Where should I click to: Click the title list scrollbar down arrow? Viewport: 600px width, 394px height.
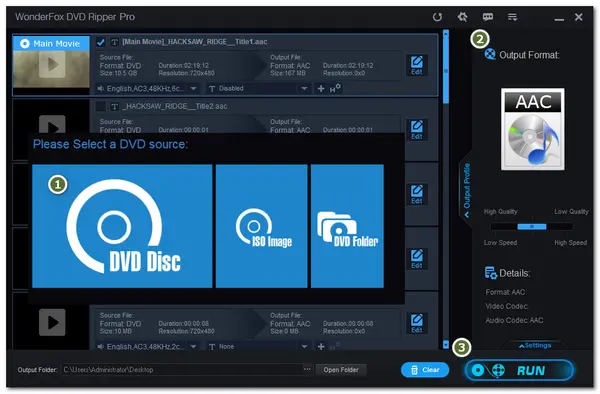pos(446,345)
